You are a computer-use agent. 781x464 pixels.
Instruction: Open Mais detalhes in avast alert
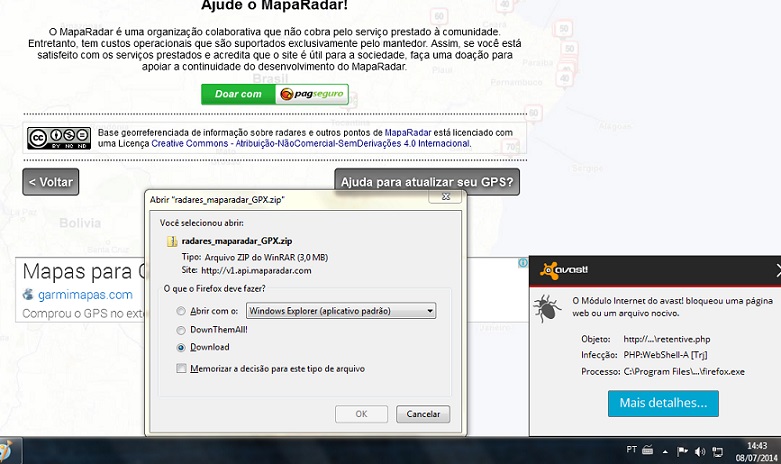click(663, 403)
